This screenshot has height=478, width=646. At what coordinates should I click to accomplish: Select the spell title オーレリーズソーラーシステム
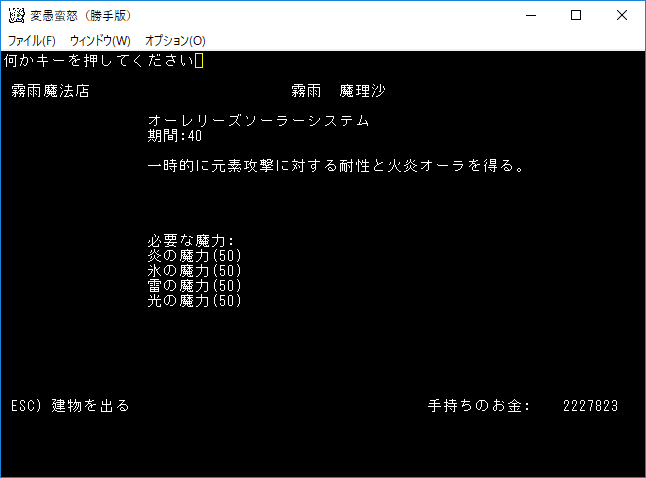pyautogui.click(x=258, y=121)
